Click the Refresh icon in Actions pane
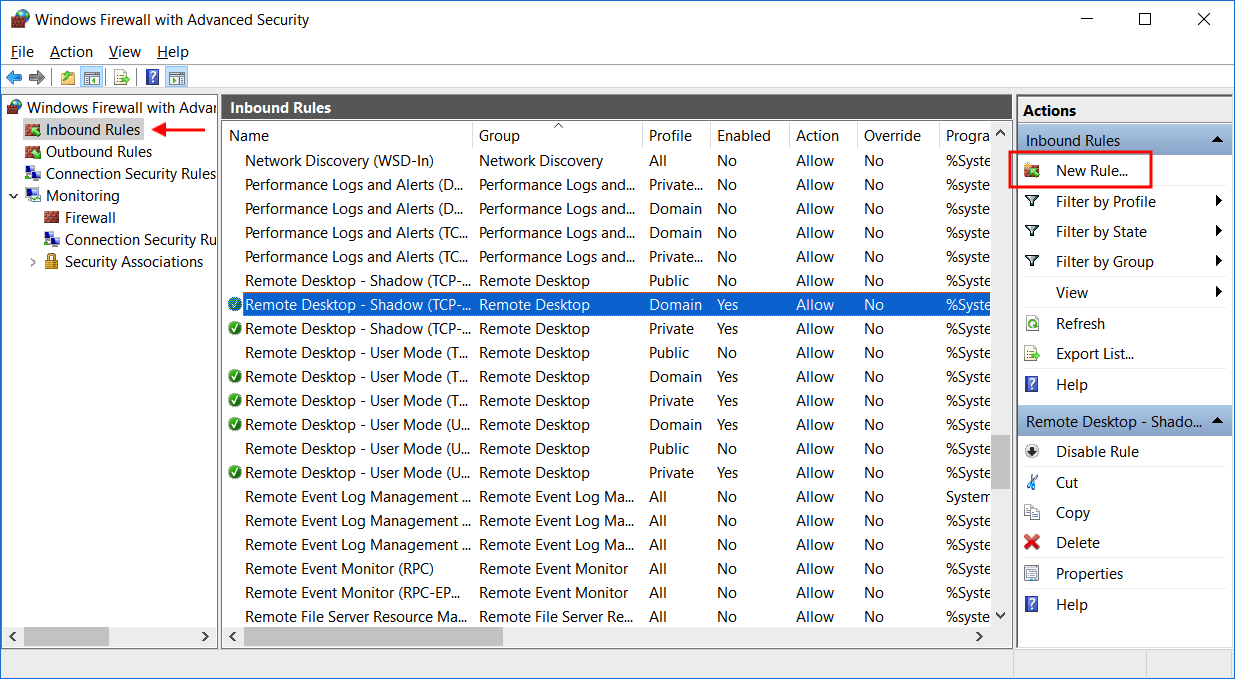 [x=1033, y=324]
